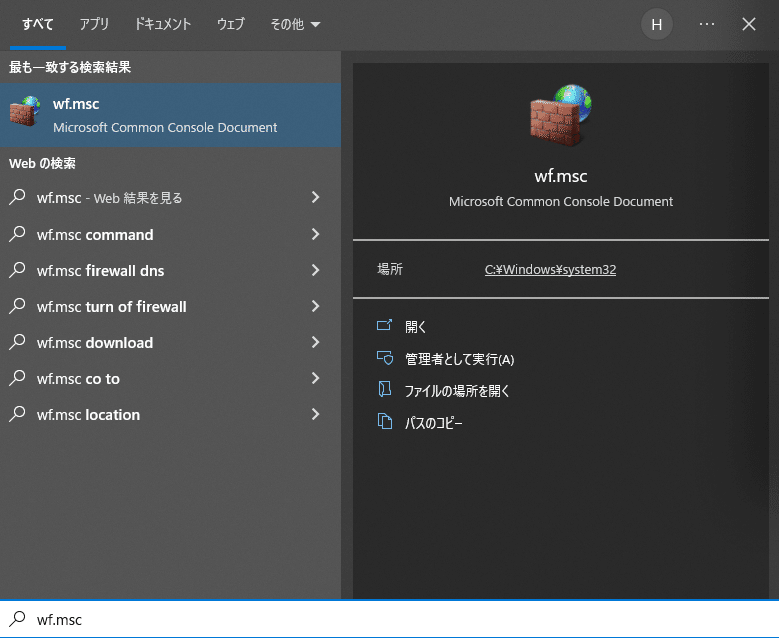The height and width of the screenshot is (638, 779).
Task: Click search icon beside 'Web 結果を見る'
Action: [17, 197]
